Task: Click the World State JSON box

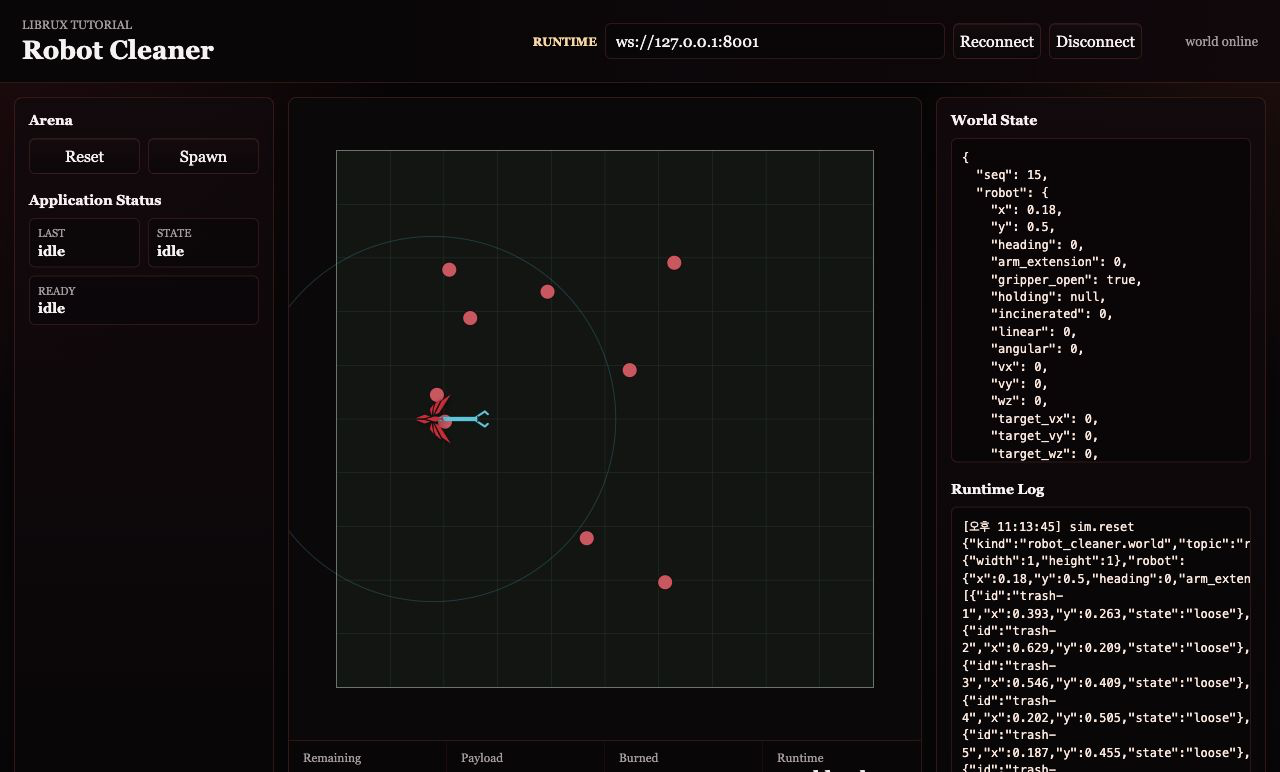Action: coord(1100,300)
